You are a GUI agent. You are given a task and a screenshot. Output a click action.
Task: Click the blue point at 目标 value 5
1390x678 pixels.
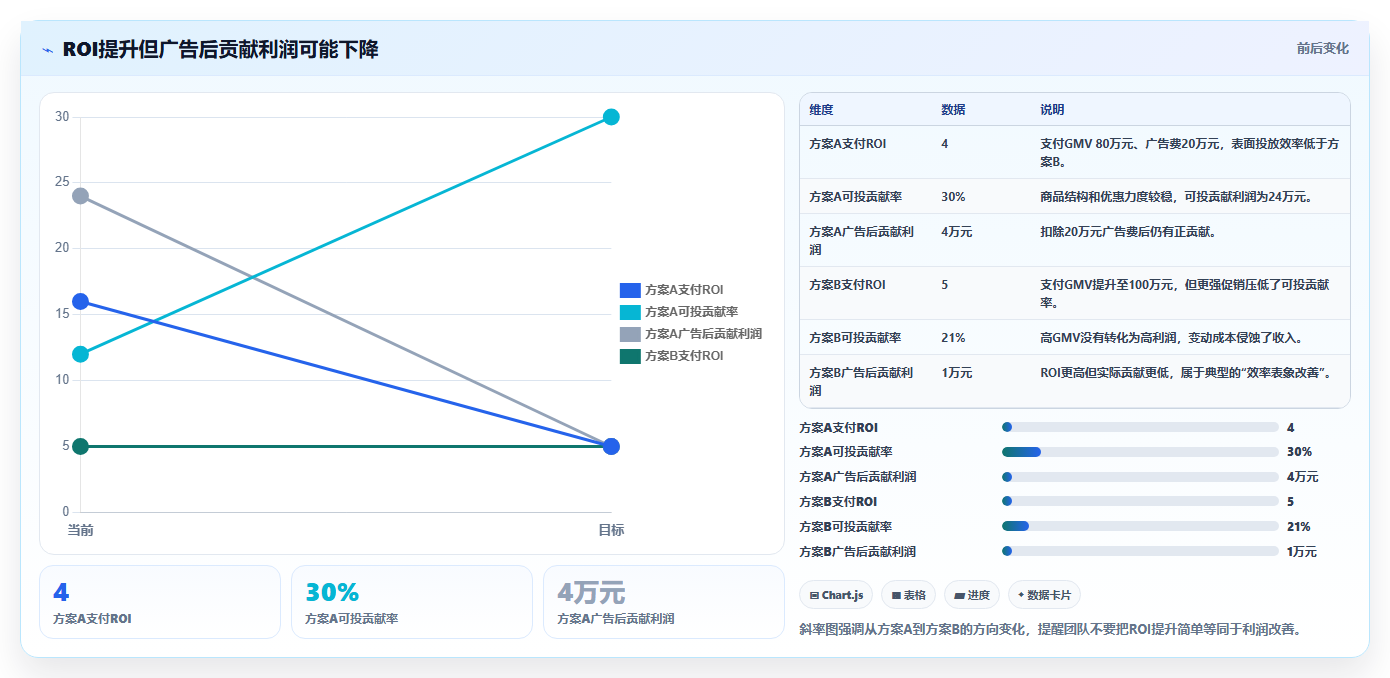point(611,446)
